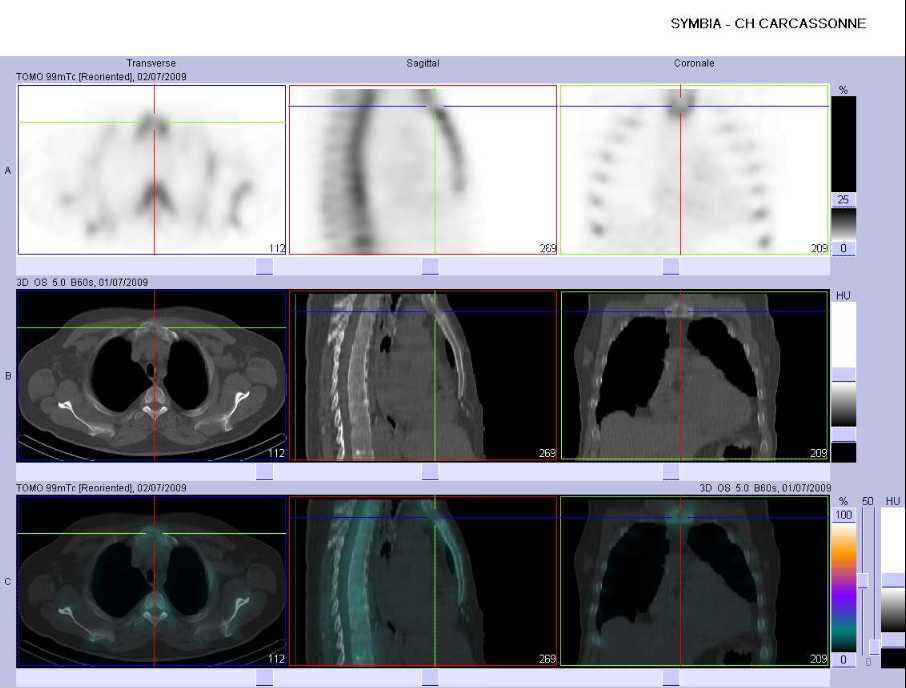The width and height of the screenshot is (906, 688).
Task: Click the HU label above row B scale
Action: pyautogui.click(x=843, y=295)
